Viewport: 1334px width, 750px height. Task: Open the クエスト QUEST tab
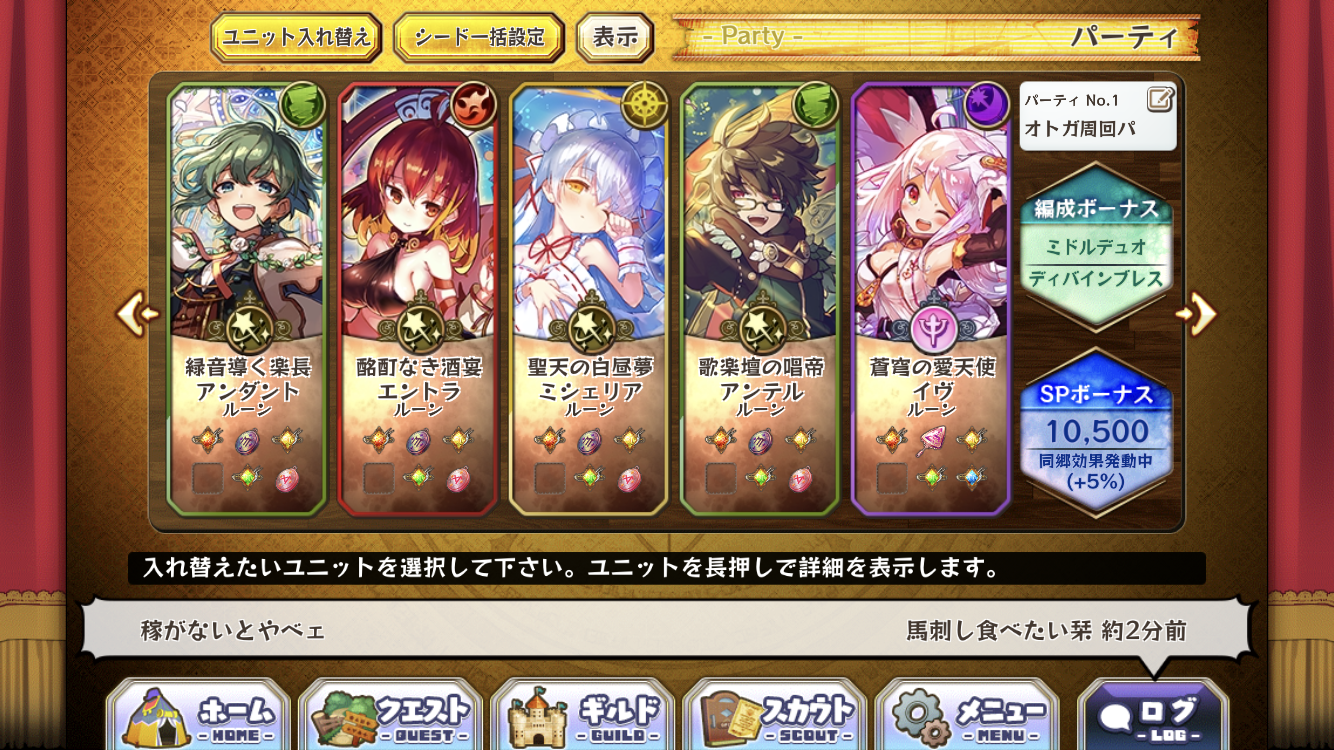coord(391,716)
